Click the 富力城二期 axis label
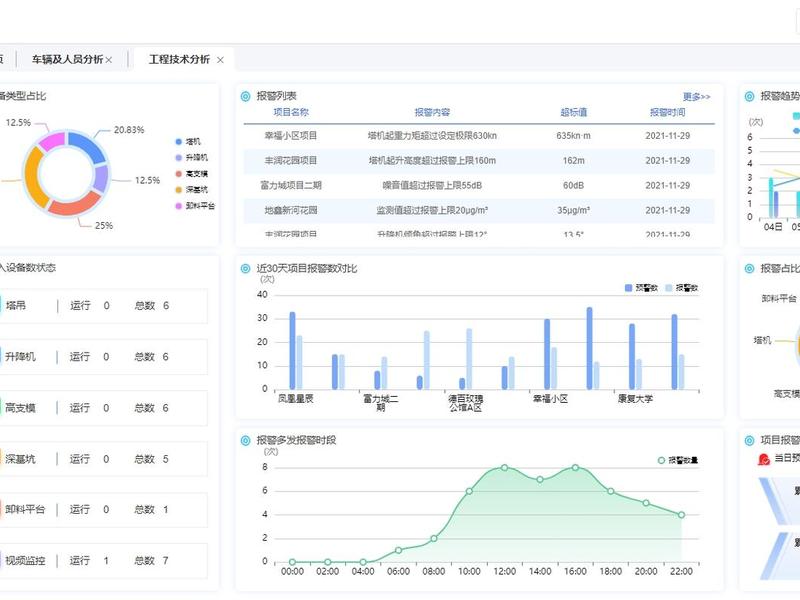The image size is (800, 600). click(x=381, y=403)
